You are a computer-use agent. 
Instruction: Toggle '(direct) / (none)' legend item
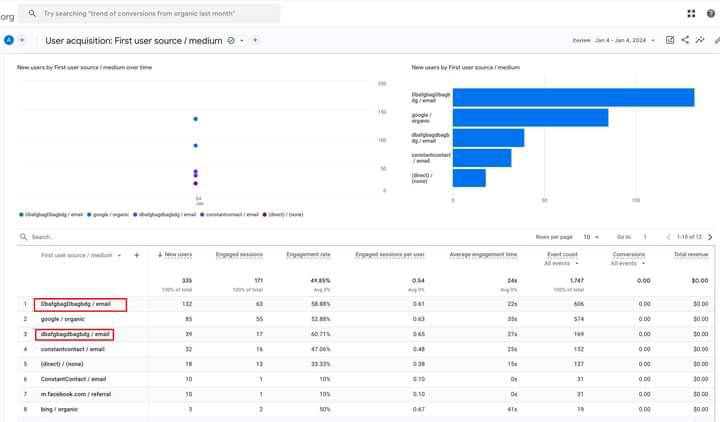tap(283, 214)
